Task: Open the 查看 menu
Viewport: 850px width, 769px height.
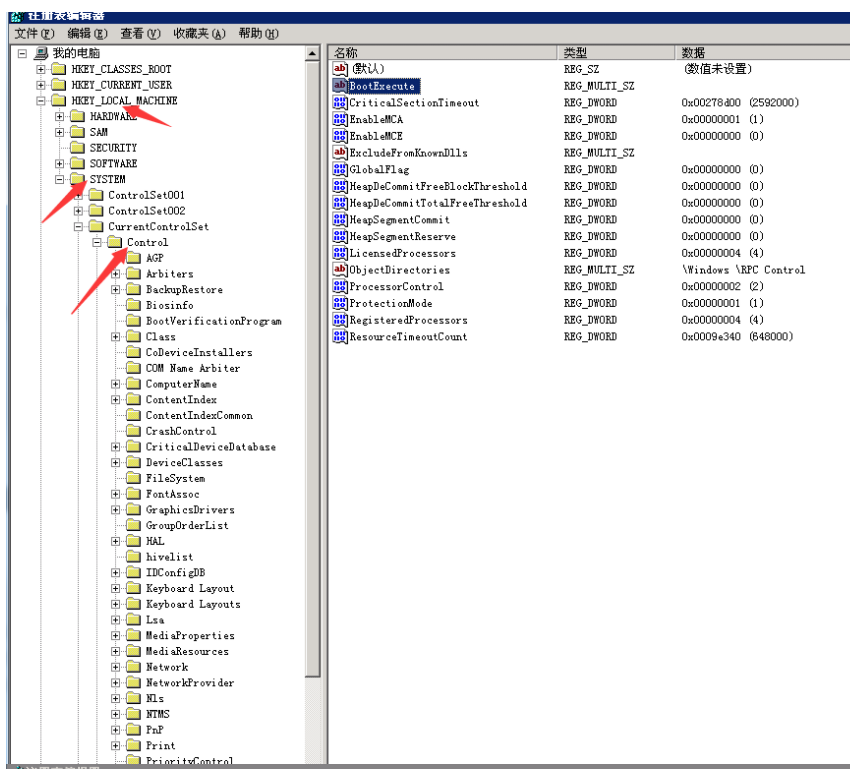Action: [x=140, y=34]
